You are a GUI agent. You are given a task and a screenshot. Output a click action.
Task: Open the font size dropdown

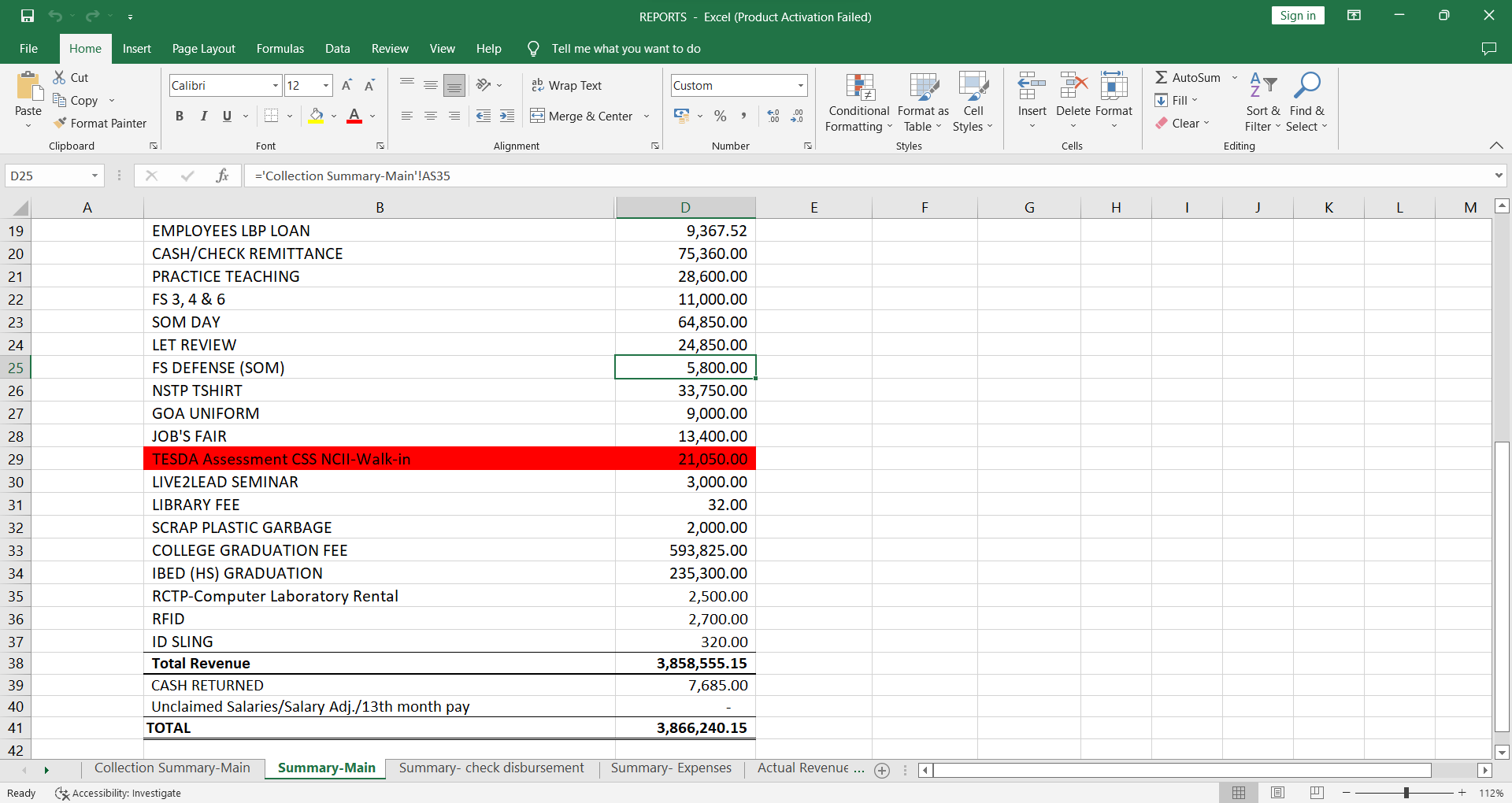click(x=326, y=85)
